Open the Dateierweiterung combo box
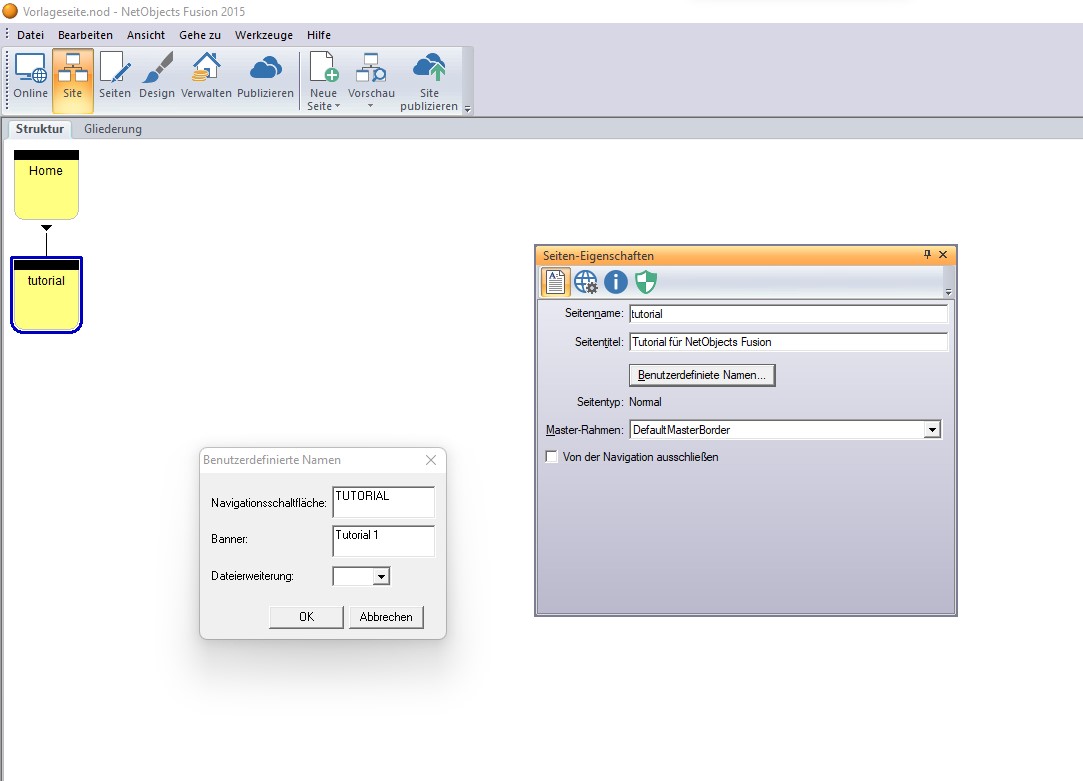Image resolution: width=1083 pixels, height=781 pixels. click(380, 576)
